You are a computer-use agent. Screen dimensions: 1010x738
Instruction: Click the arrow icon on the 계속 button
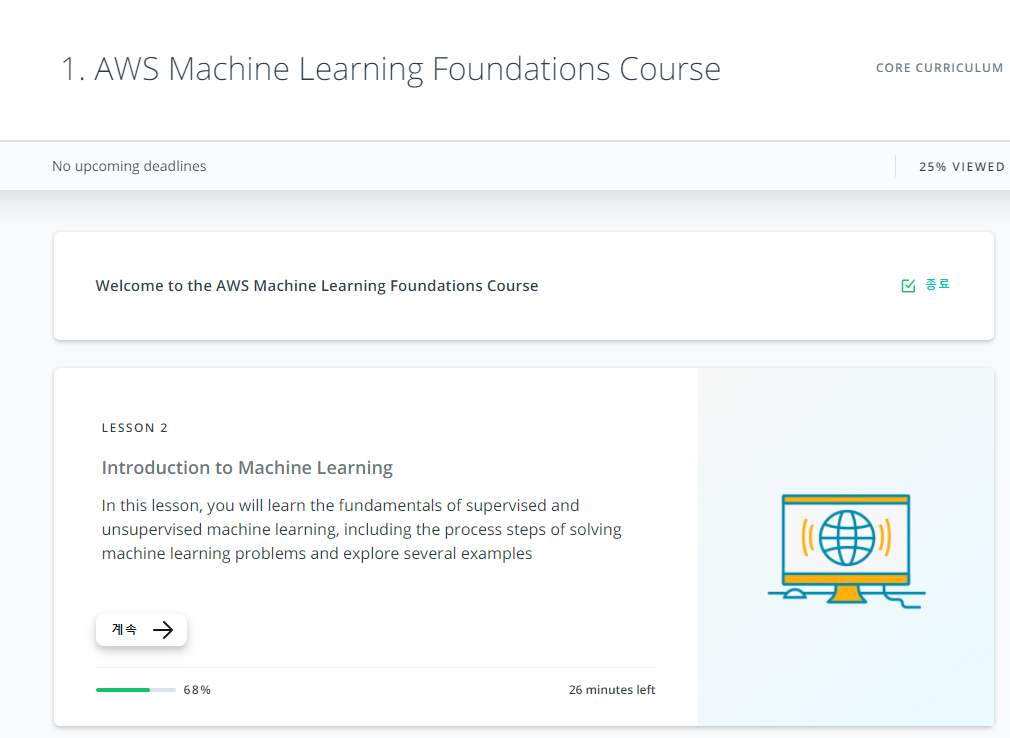163,630
